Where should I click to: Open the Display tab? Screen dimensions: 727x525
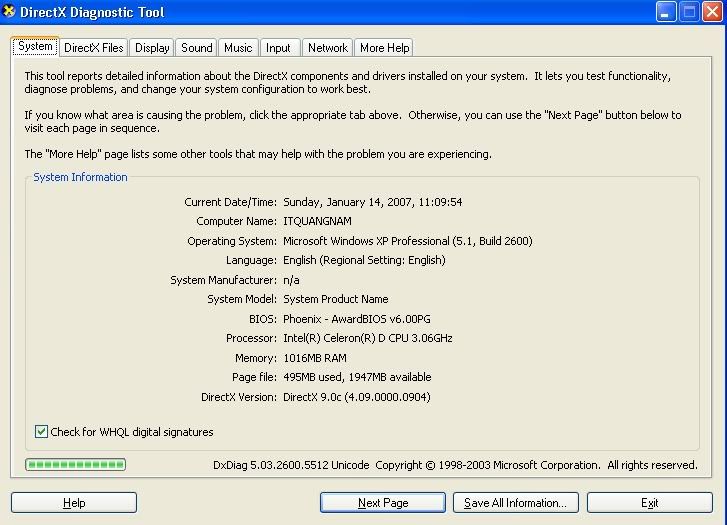[x=152, y=48]
